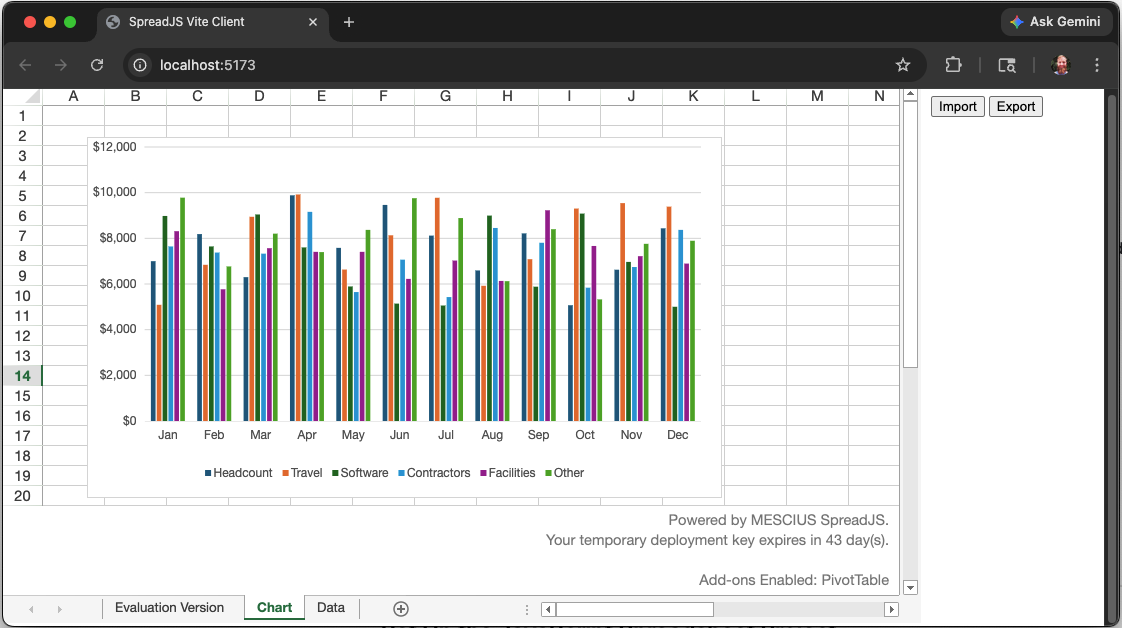Open the Chrome extensions puzzle icon
The width and height of the screenshot is (1122, 628).
(x=953, y=65)
